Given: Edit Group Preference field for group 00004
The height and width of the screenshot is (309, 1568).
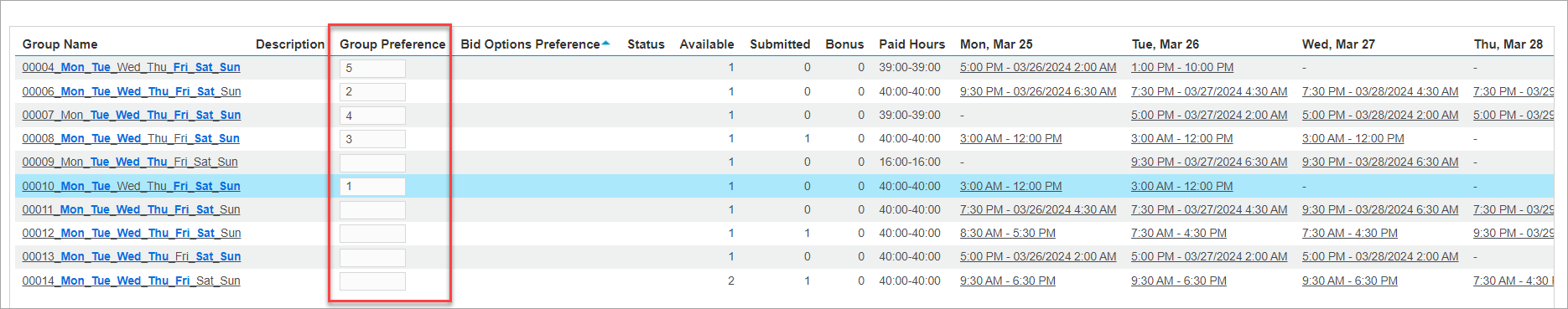Looking at the screenshot, I should click(x=372, y=68).
